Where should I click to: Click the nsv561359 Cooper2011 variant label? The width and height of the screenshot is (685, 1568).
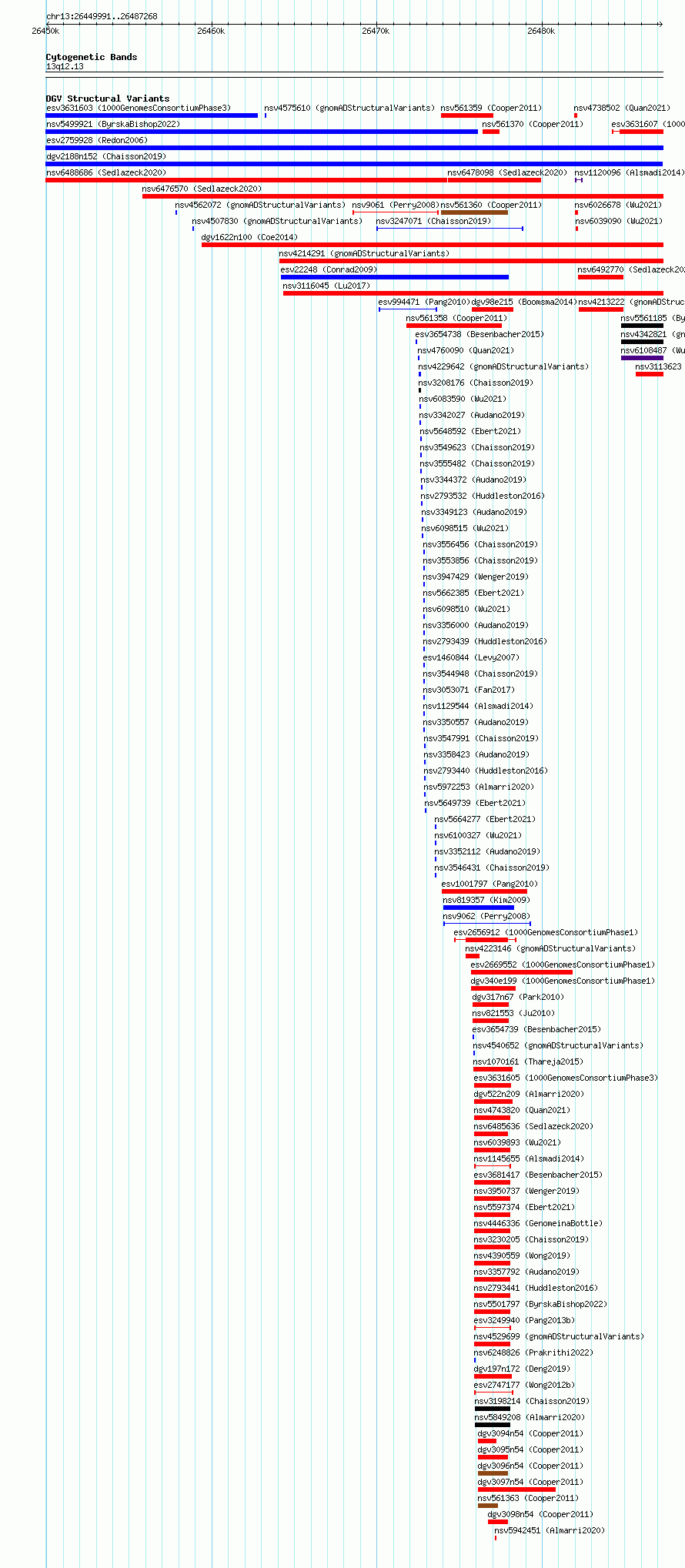(x=491, y=108)
